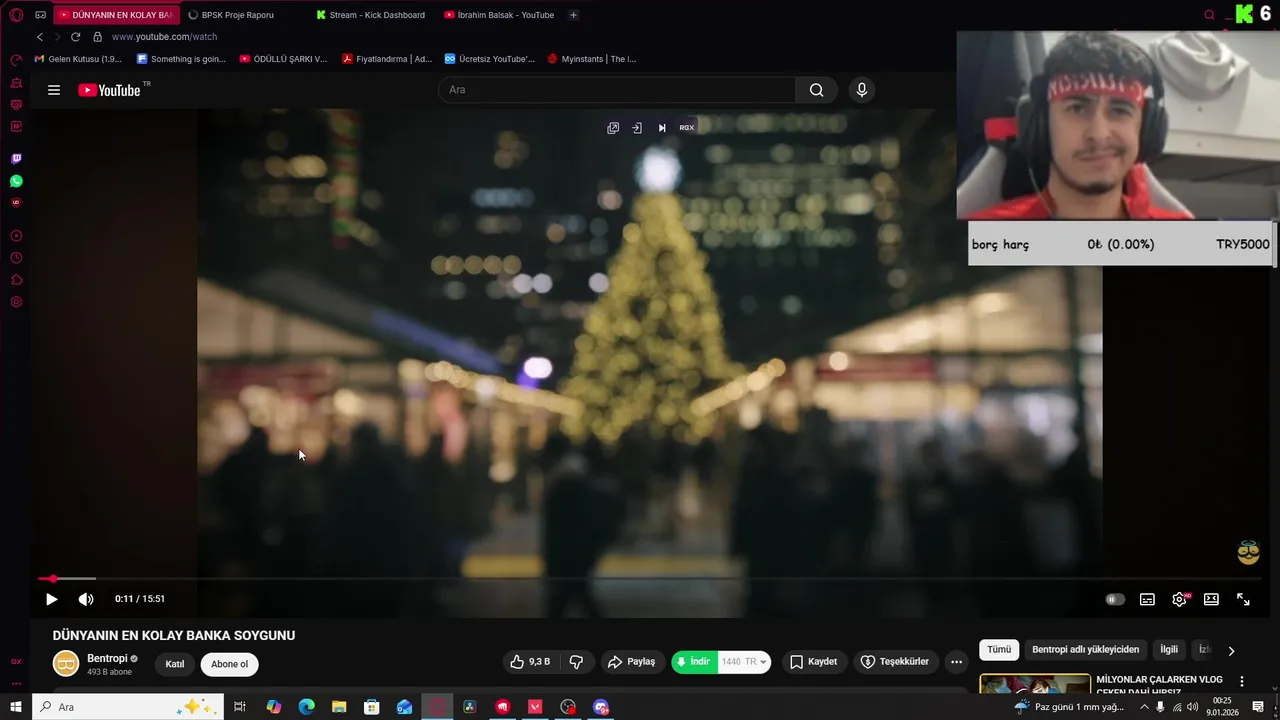
Task: Dislike the video
Action: point(576,662)
